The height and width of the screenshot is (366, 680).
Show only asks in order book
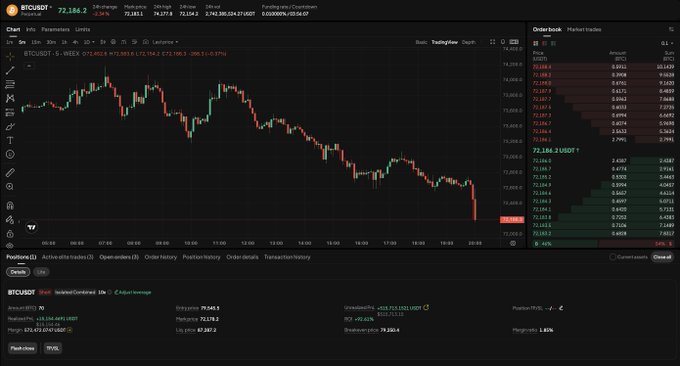545,43
